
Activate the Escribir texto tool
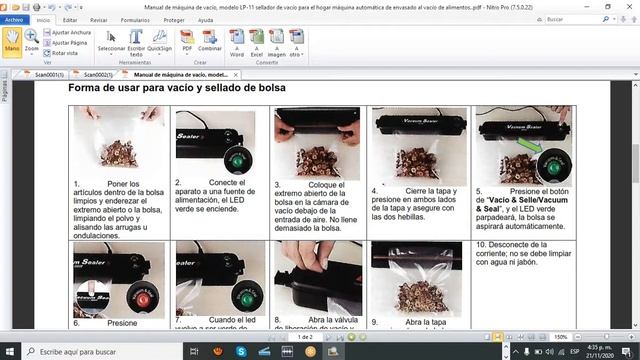(x=136, y=42)
